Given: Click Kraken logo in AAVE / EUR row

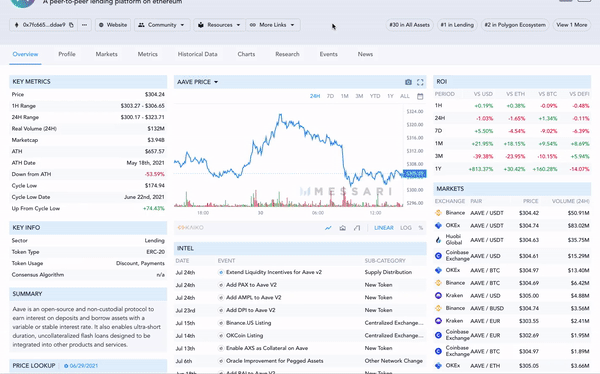Looking at the screenshot, I should tap(439, 321).
